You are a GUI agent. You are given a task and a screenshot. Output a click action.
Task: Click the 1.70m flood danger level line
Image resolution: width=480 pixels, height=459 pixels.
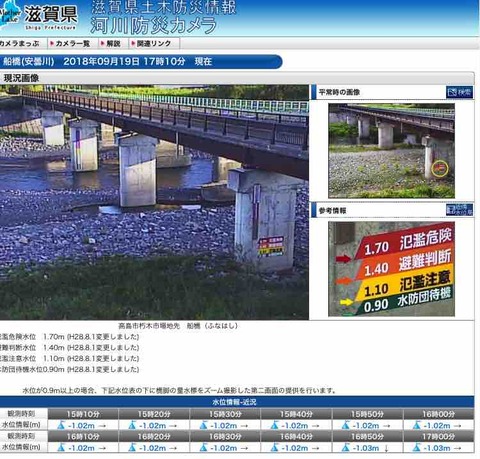(69, 337)
